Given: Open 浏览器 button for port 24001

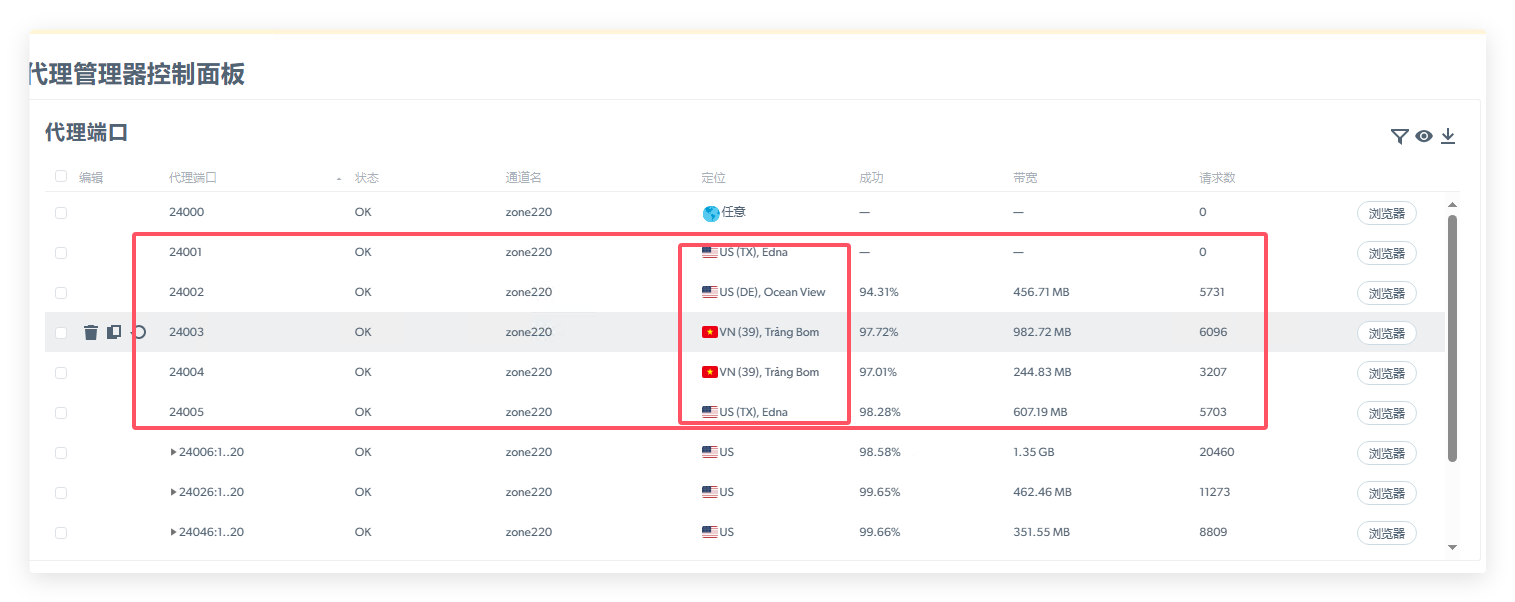Looking at the screenshot, I should [x=1386, y=253].
